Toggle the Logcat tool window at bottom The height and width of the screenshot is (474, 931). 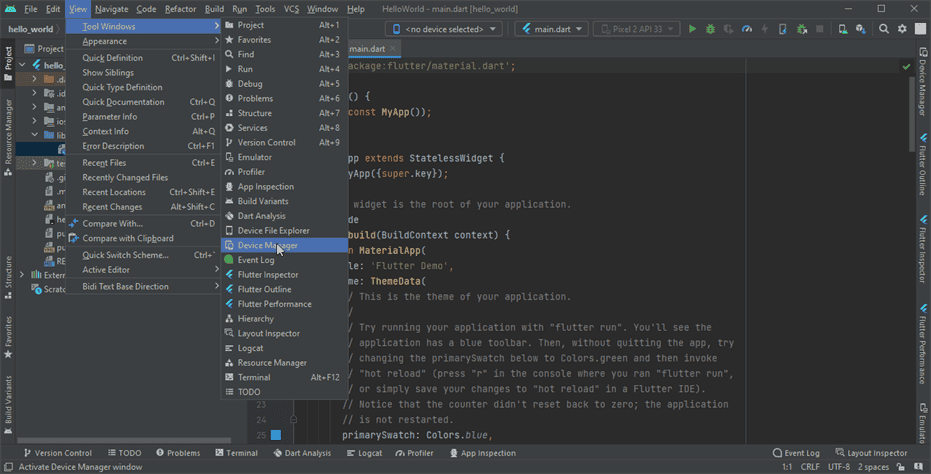pyautogui.click(x=364, y=453)
